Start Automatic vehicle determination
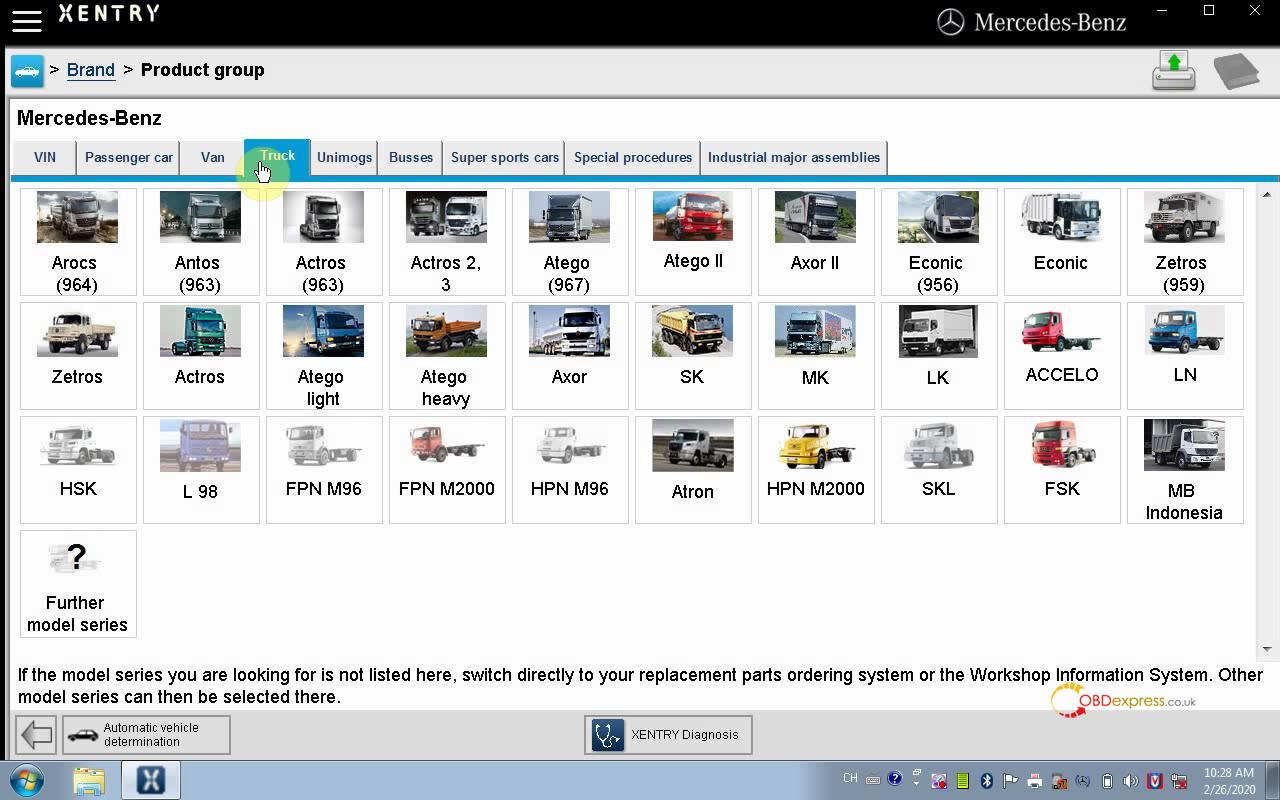 [146, 735]
